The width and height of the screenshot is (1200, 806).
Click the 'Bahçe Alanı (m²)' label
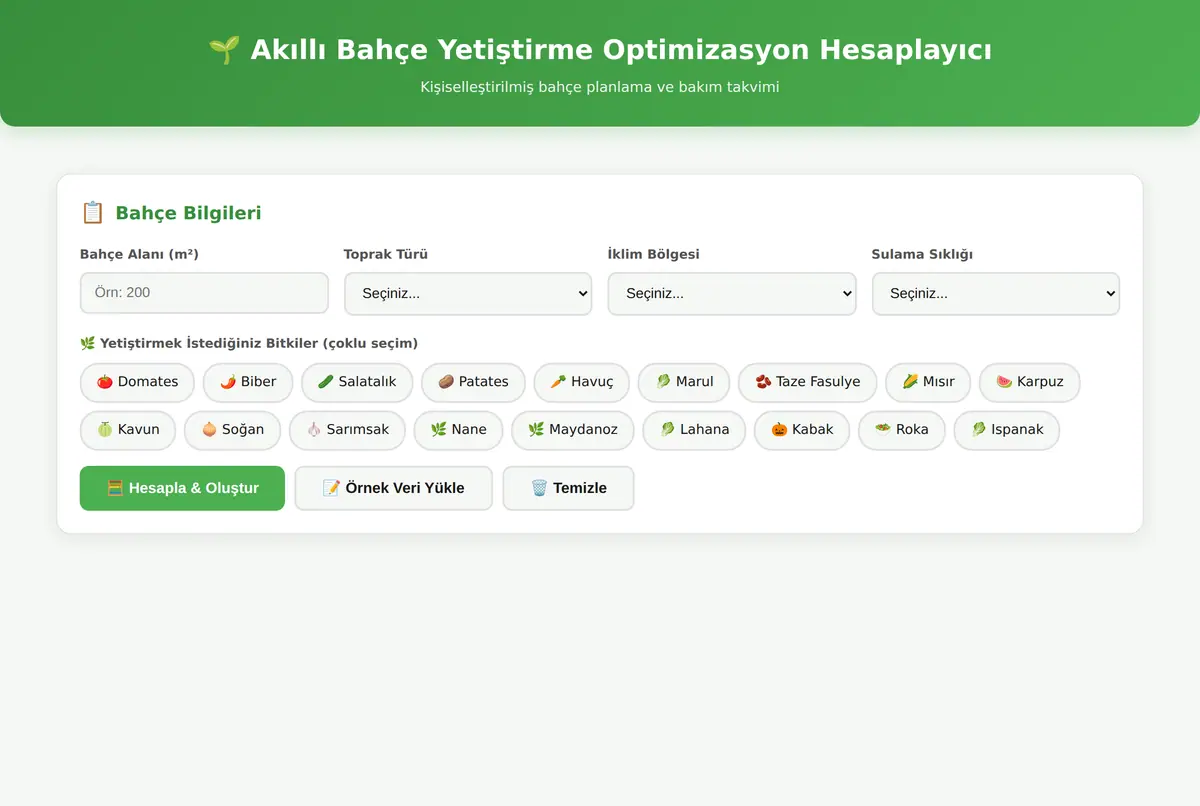(x=139, y=254)
